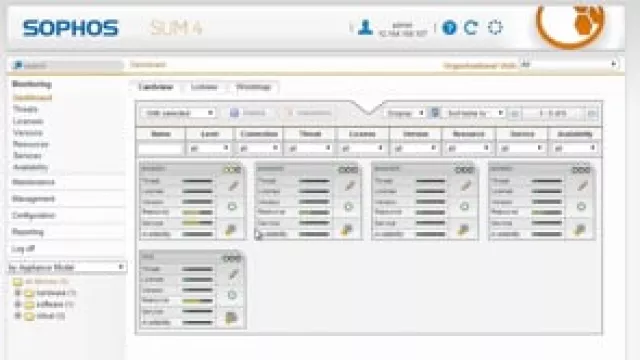Viewport: 640px width, 360px height.
Task: Click the Service status bar on first device card
Action: (x=197, y=223)
